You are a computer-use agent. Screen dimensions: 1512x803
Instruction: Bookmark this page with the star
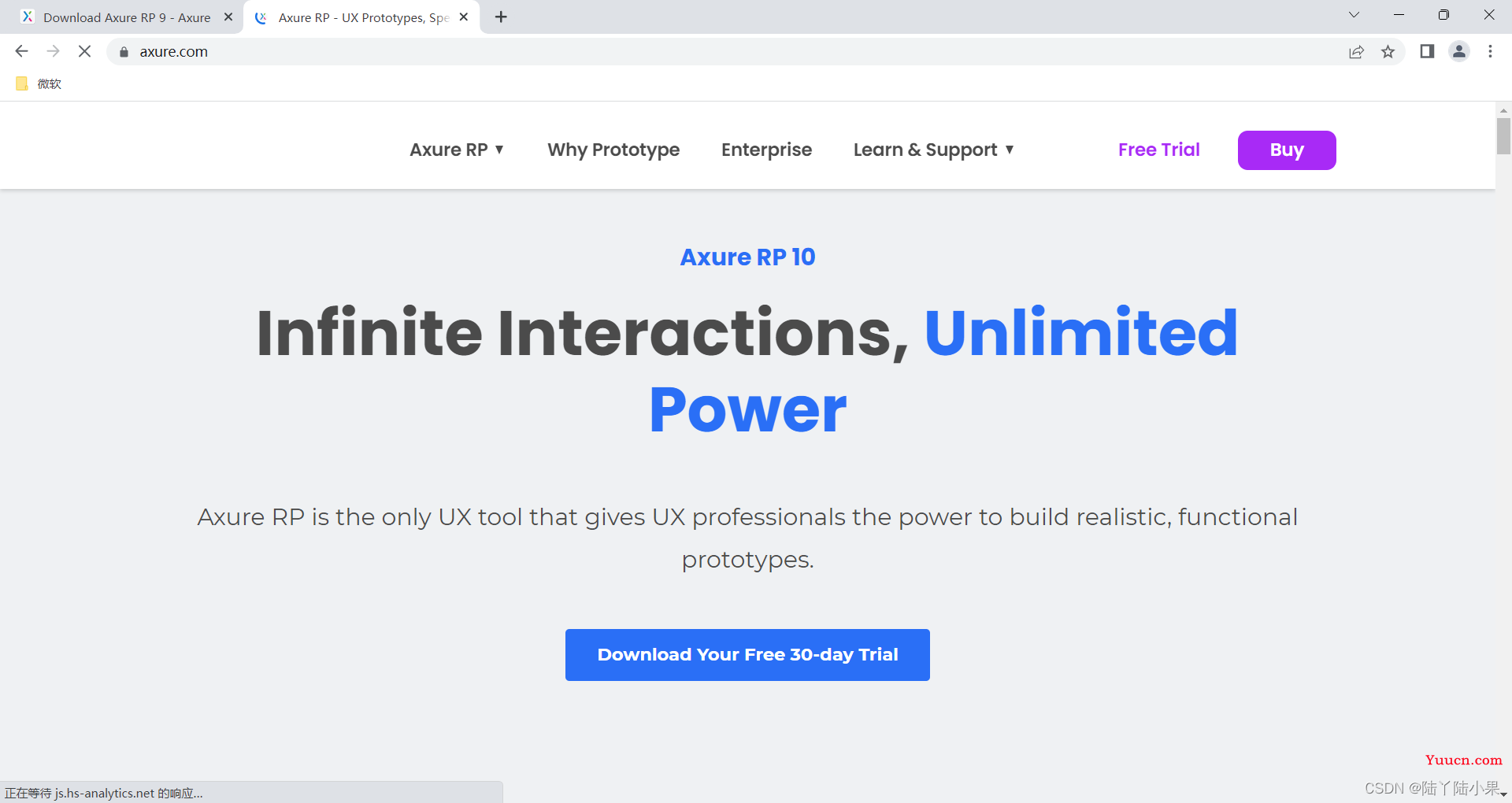click(1388, 52)
